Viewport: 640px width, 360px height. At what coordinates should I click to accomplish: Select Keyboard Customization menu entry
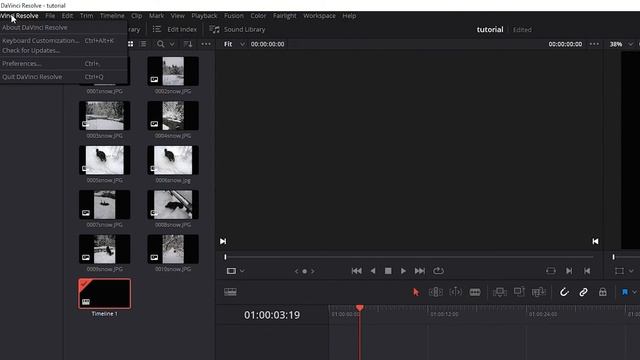(x=63, y=40)
